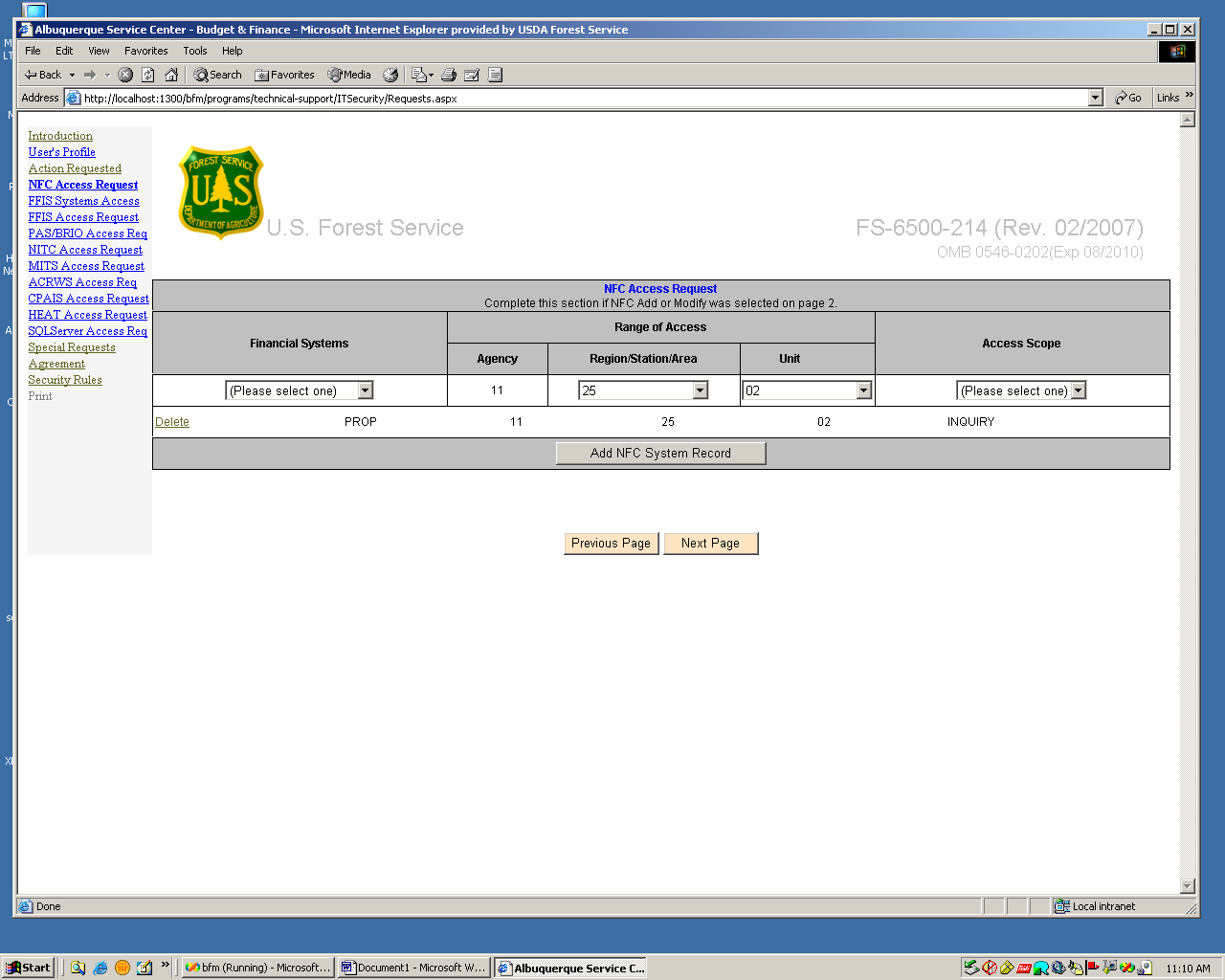
Task: Click the Stop loading icon in toolbar
Action: pos(125,75)
